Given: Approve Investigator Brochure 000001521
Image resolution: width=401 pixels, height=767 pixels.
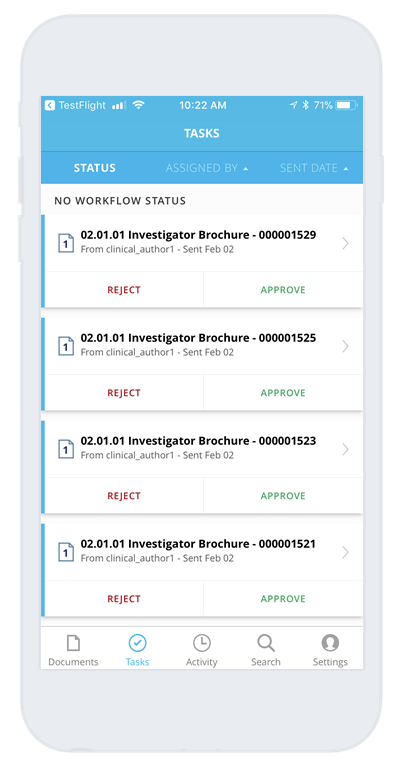Looking at the screenshot, I should click(283, 599).
